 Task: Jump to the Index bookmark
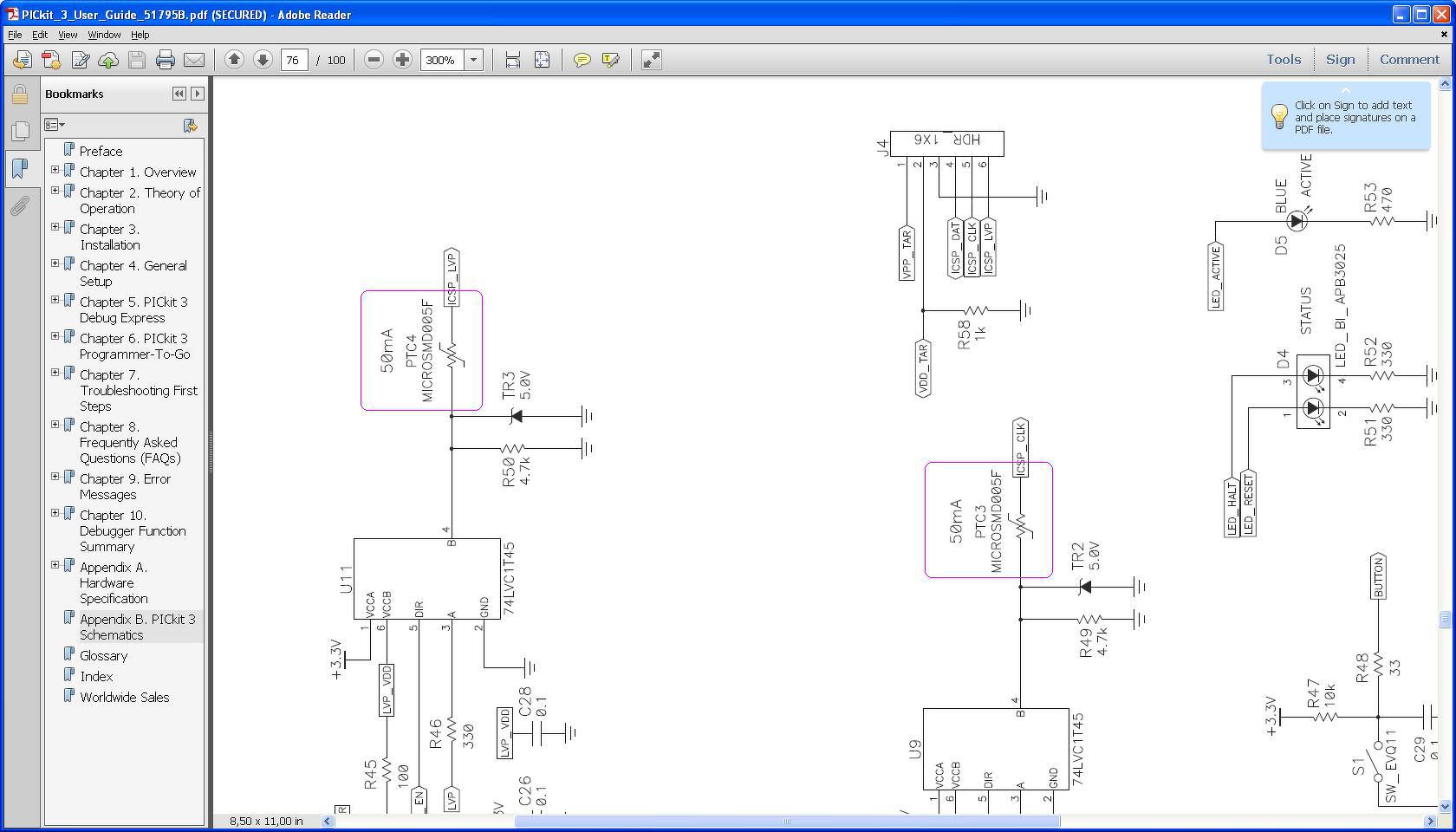(96, 677)
